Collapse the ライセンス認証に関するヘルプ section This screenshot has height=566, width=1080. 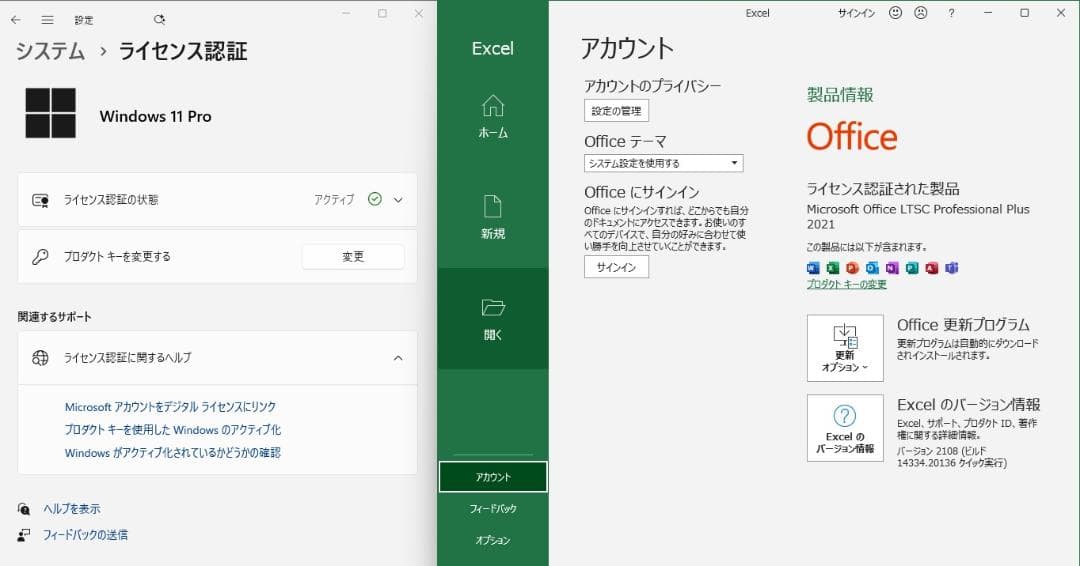click(x=398, y=358)
